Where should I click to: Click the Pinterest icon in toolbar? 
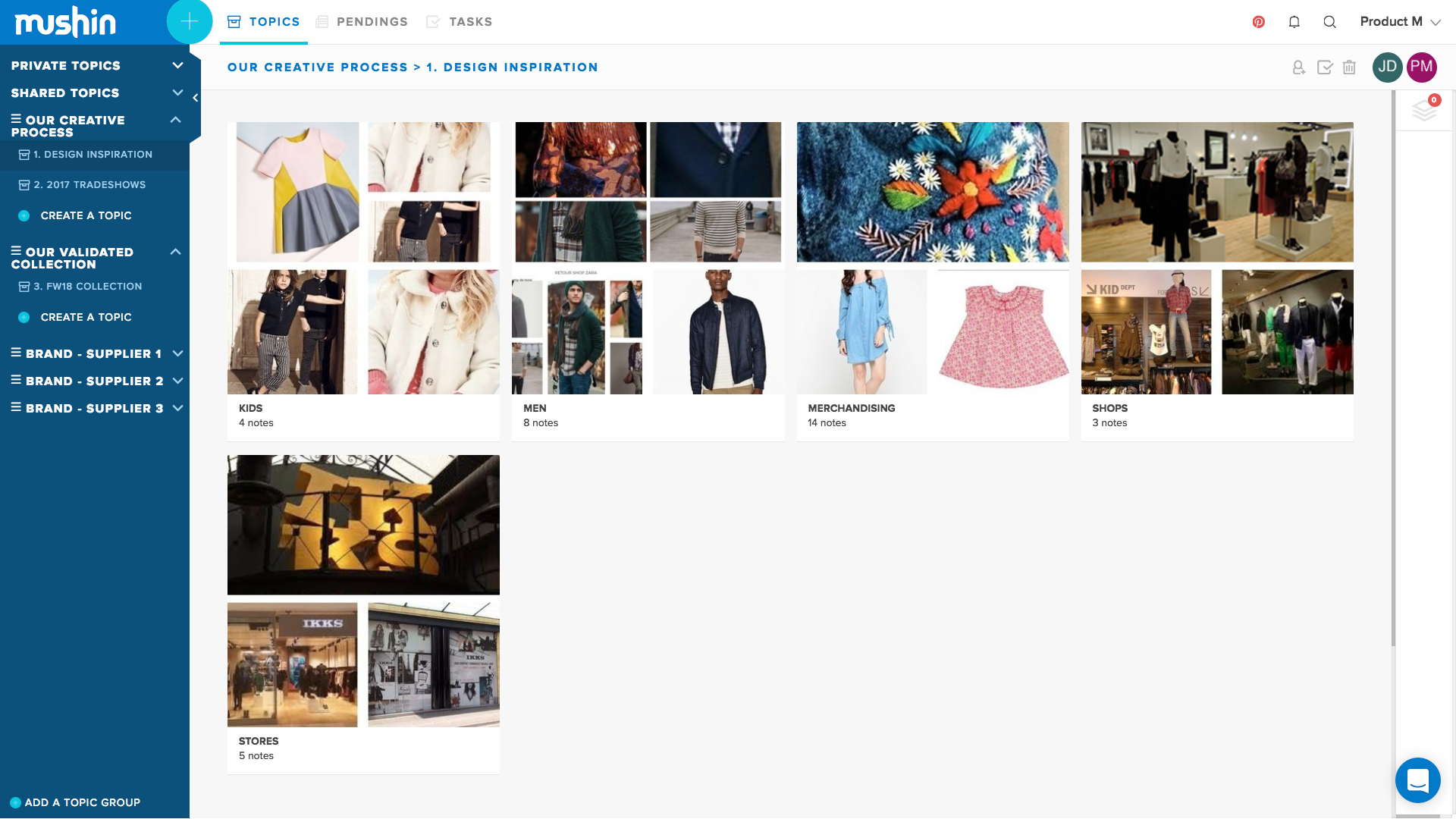pos(1258,22)
